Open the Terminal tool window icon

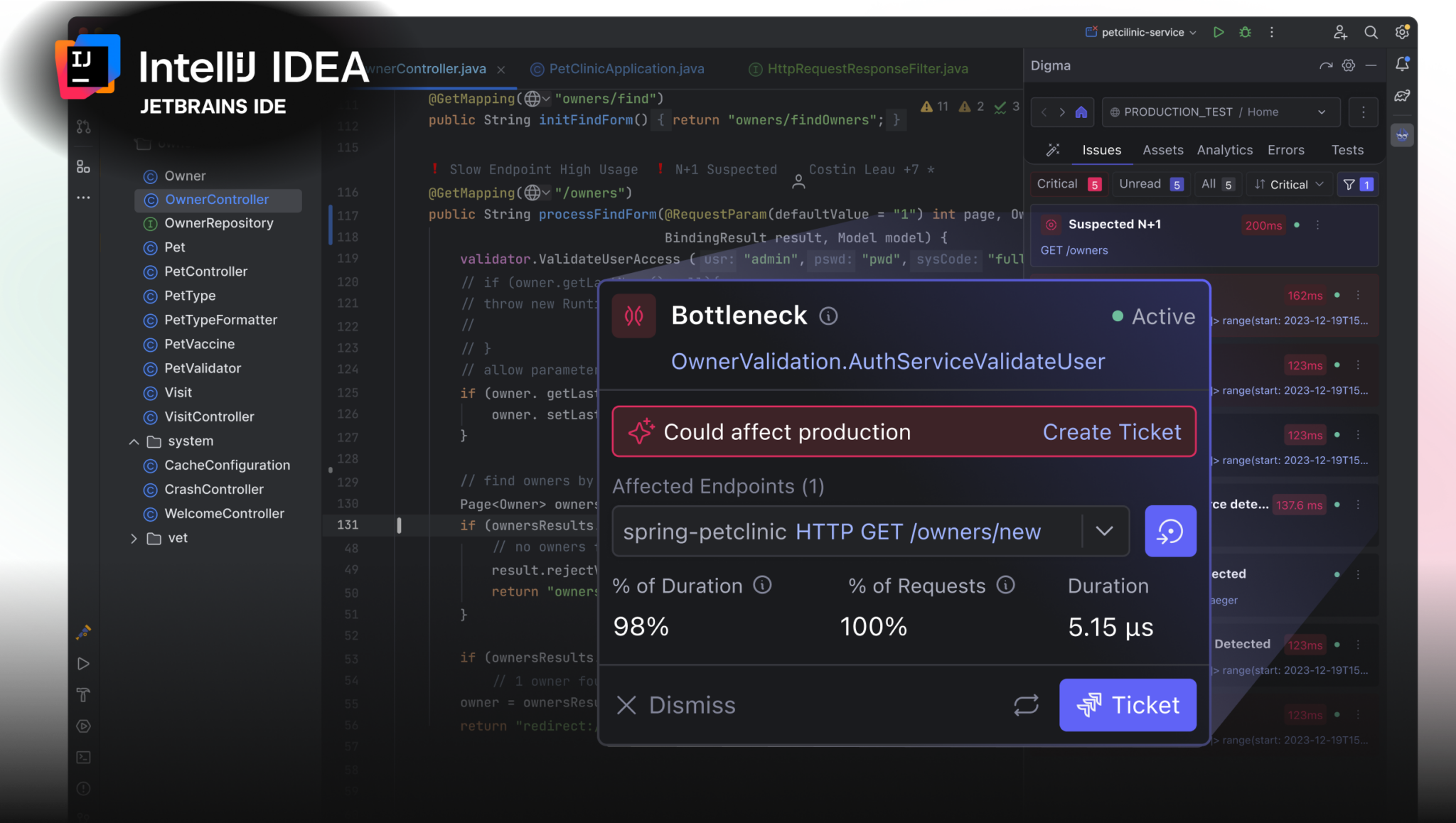click(x=83, y=758)
